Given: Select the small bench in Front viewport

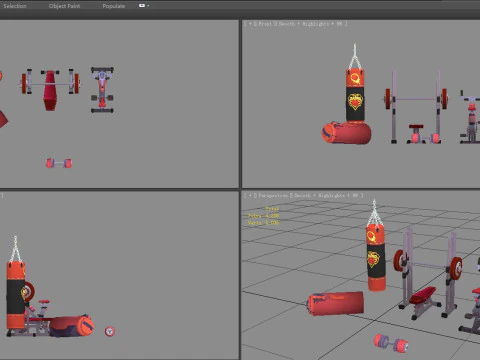Looking at the screenshot, I should coord(416,134).
